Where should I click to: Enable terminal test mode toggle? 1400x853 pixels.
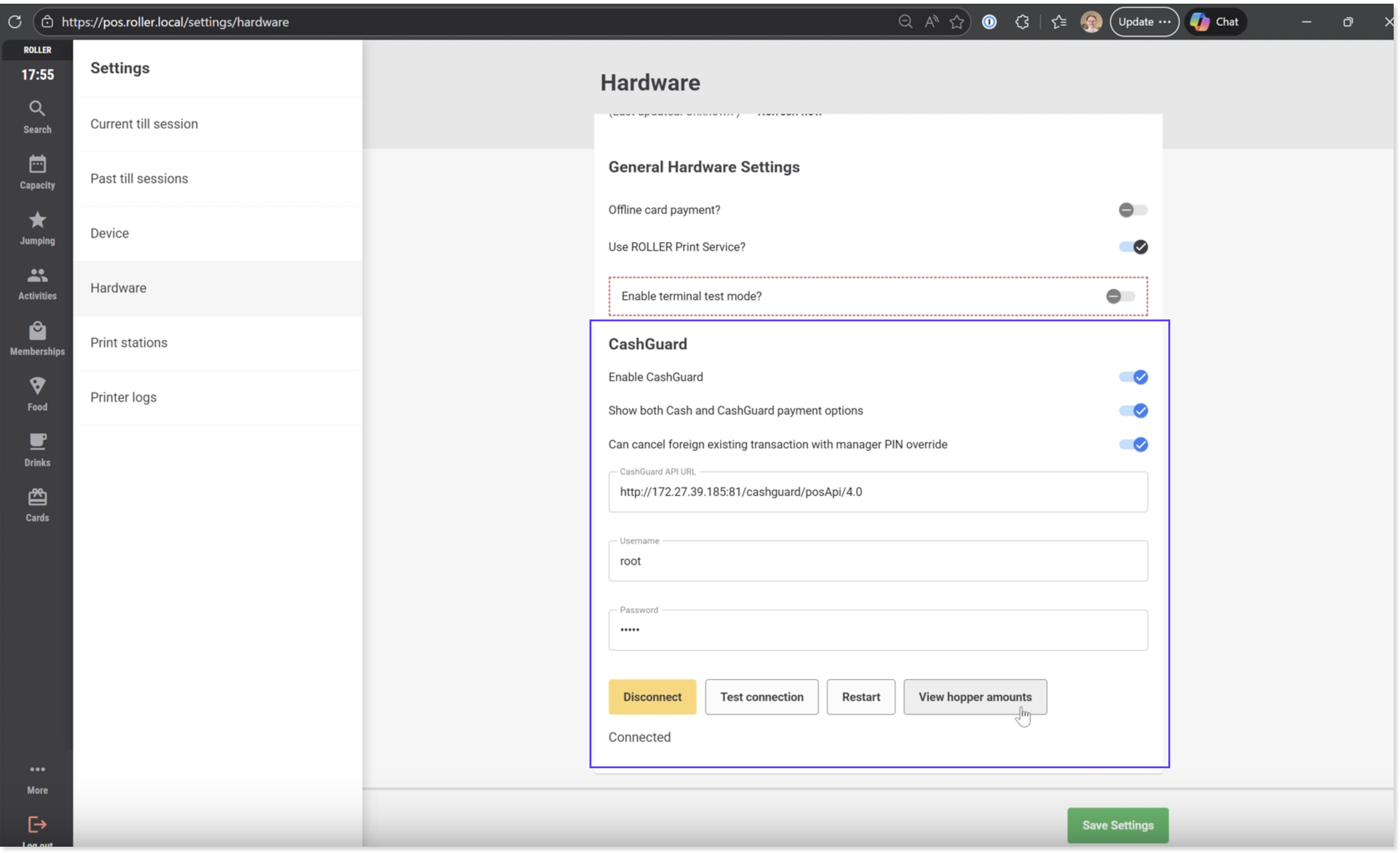(x=1120, y=296)
